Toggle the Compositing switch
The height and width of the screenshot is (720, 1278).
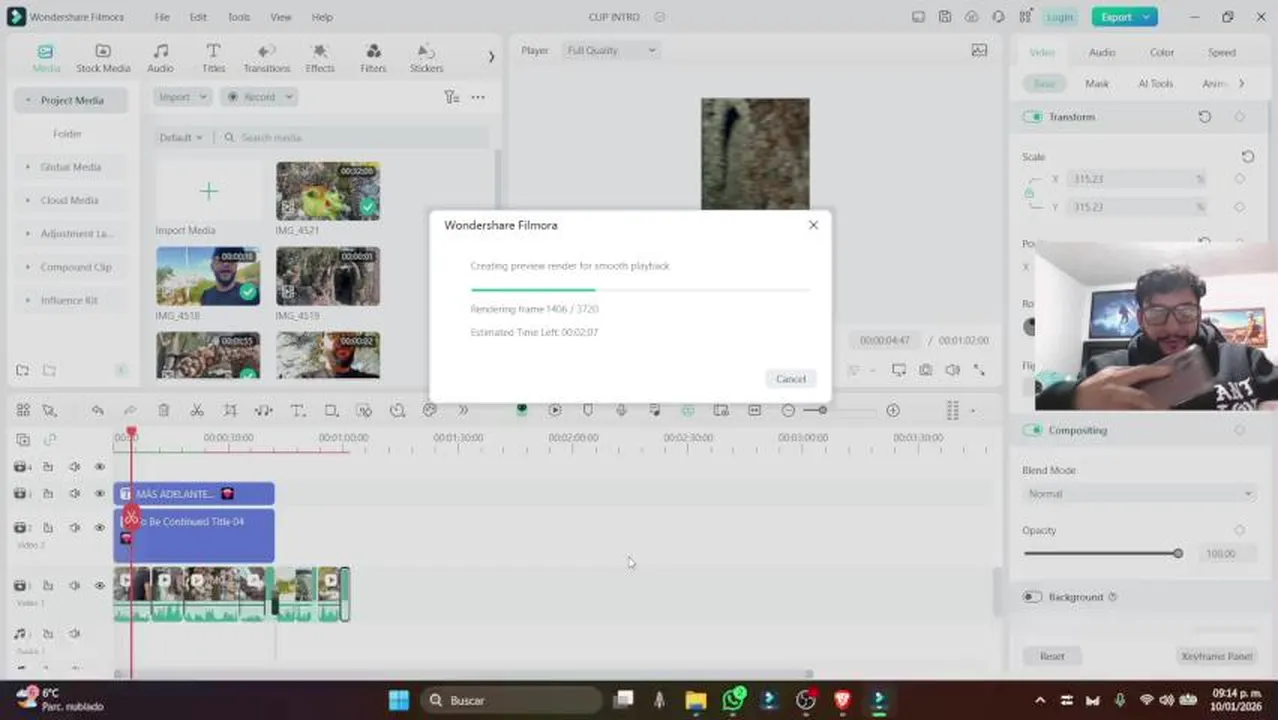point(1032,430)
